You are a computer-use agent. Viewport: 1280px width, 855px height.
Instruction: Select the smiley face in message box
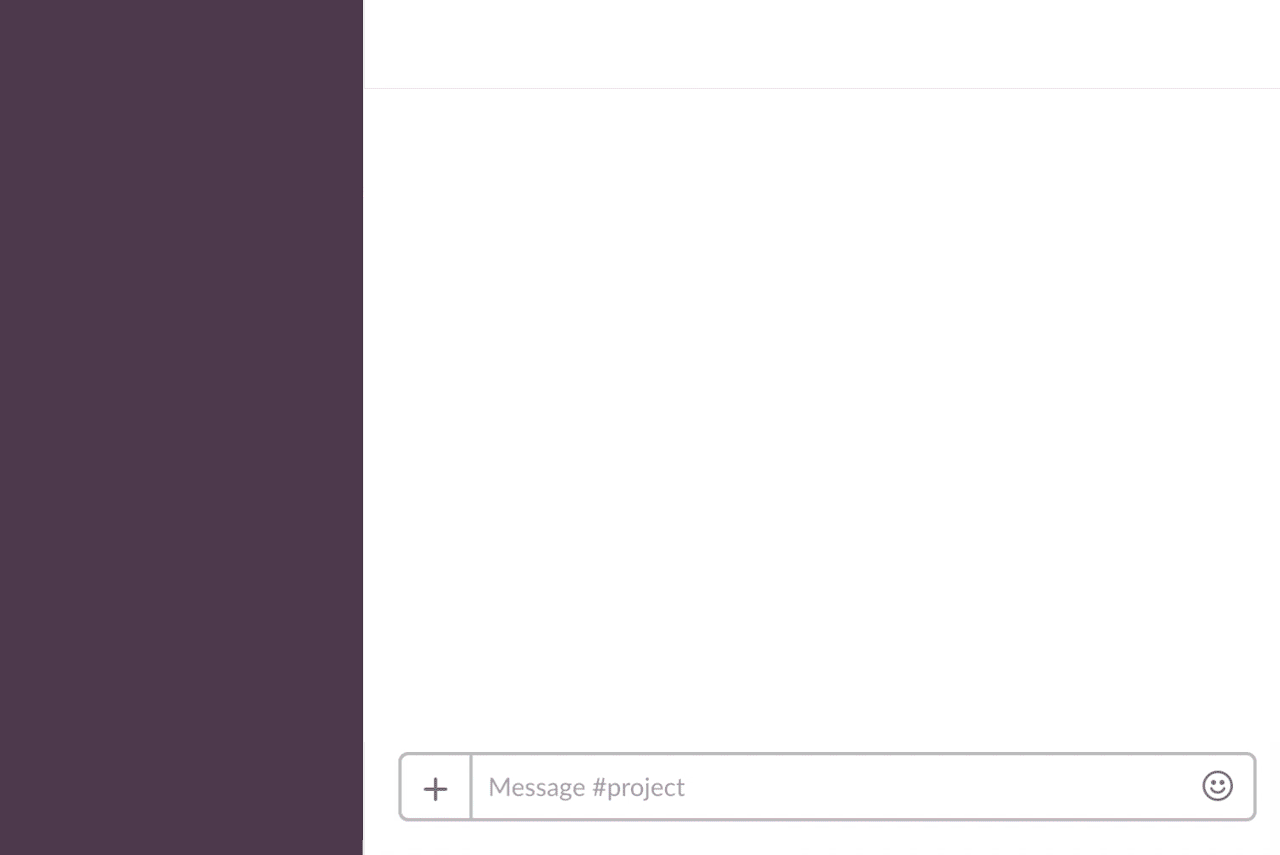coord(1217,786)
